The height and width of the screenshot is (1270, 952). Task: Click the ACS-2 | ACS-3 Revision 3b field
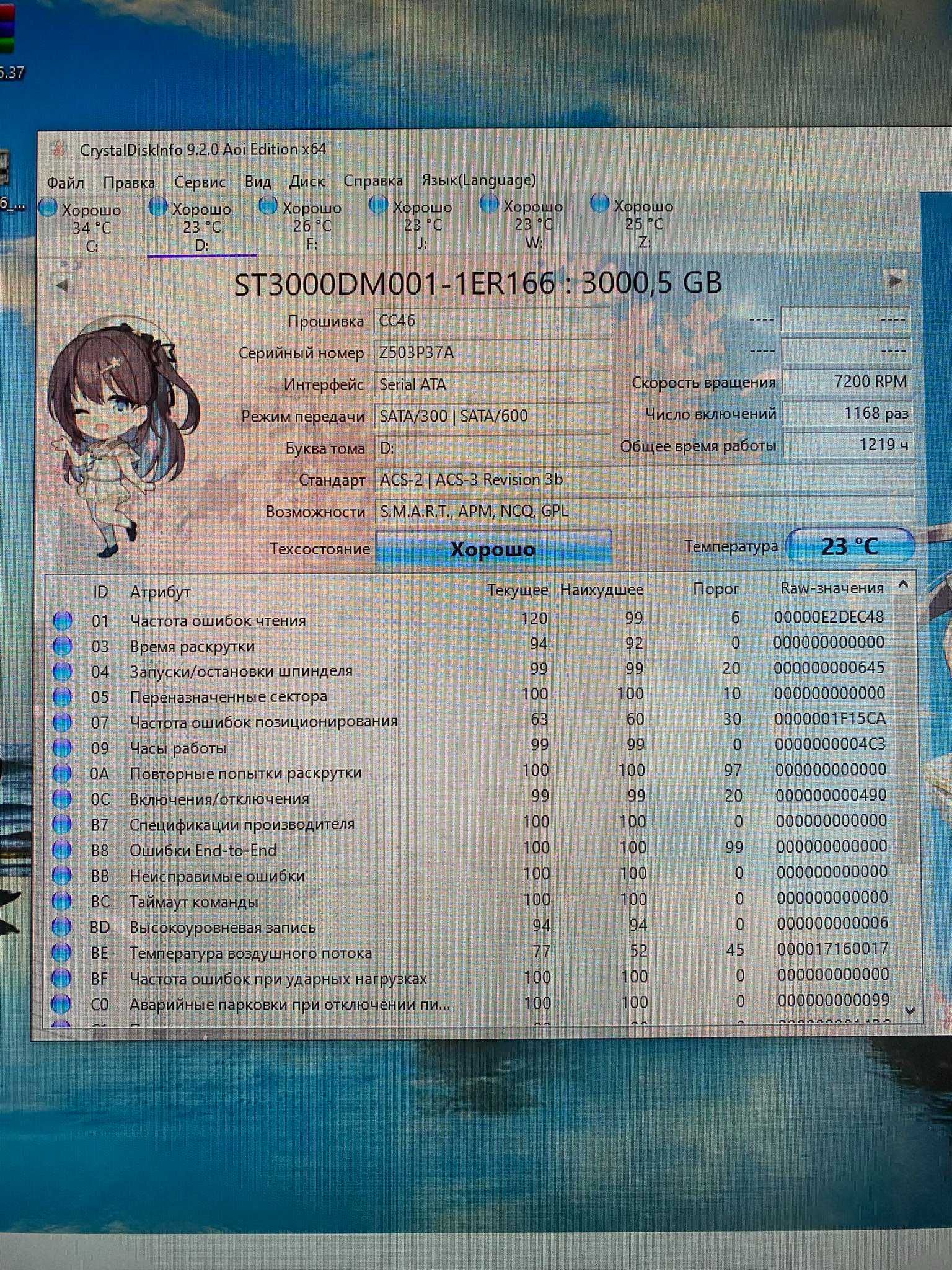click(644, 479)
